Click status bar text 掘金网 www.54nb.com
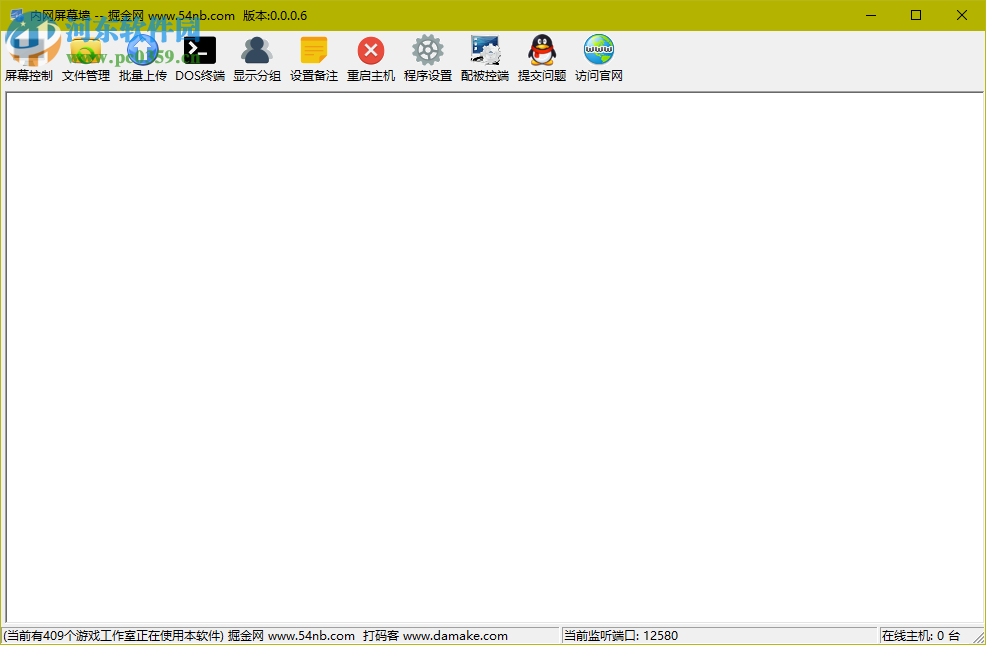986x645 pixels. coord(291,636)
